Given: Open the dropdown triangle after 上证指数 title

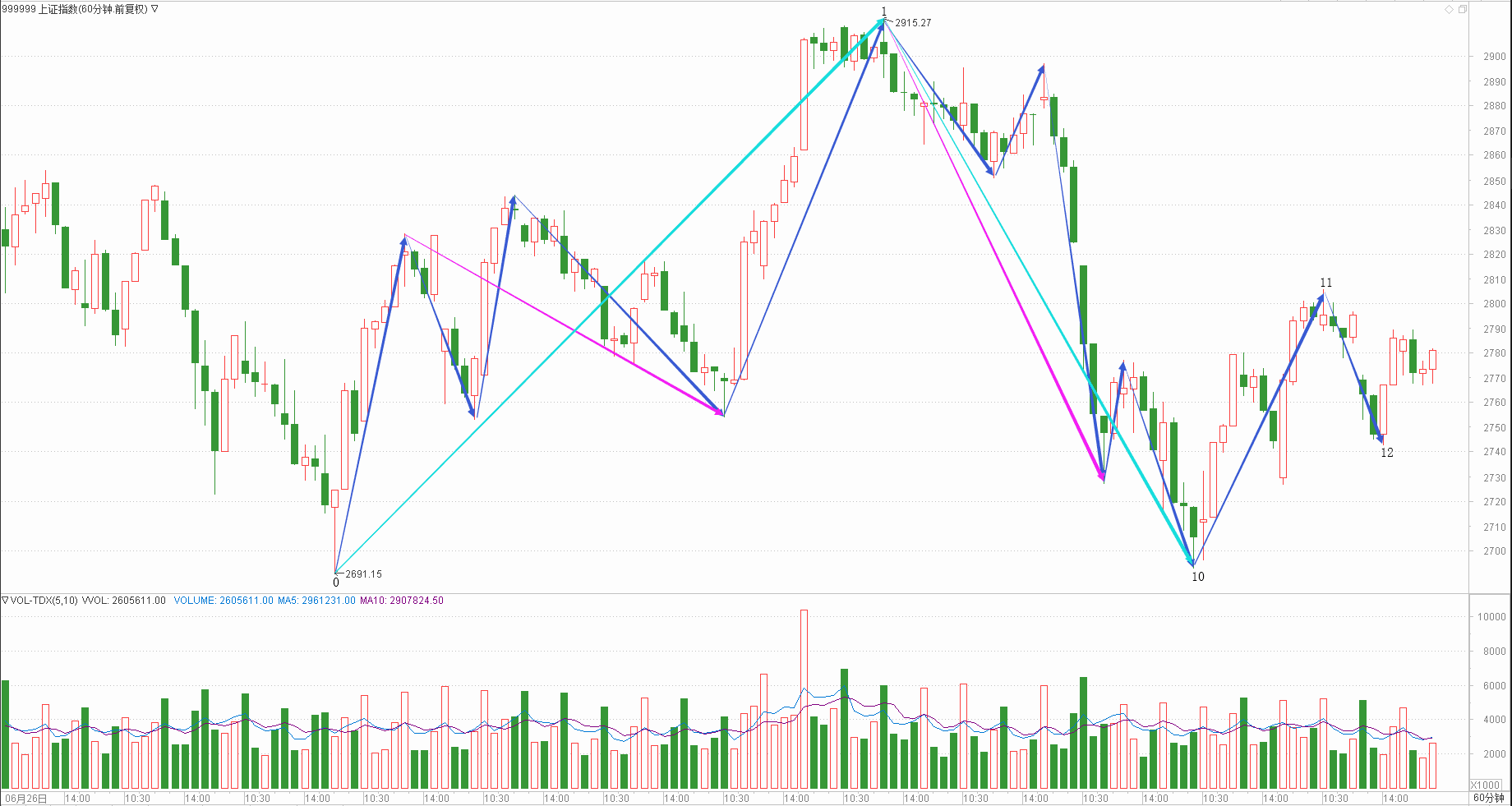Looking at the screenshot, I should click(154, 9).
